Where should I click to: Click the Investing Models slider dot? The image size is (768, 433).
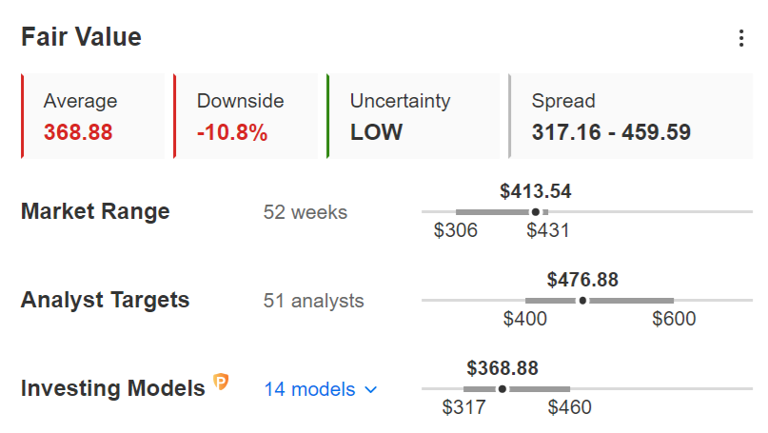coord(502,388)
